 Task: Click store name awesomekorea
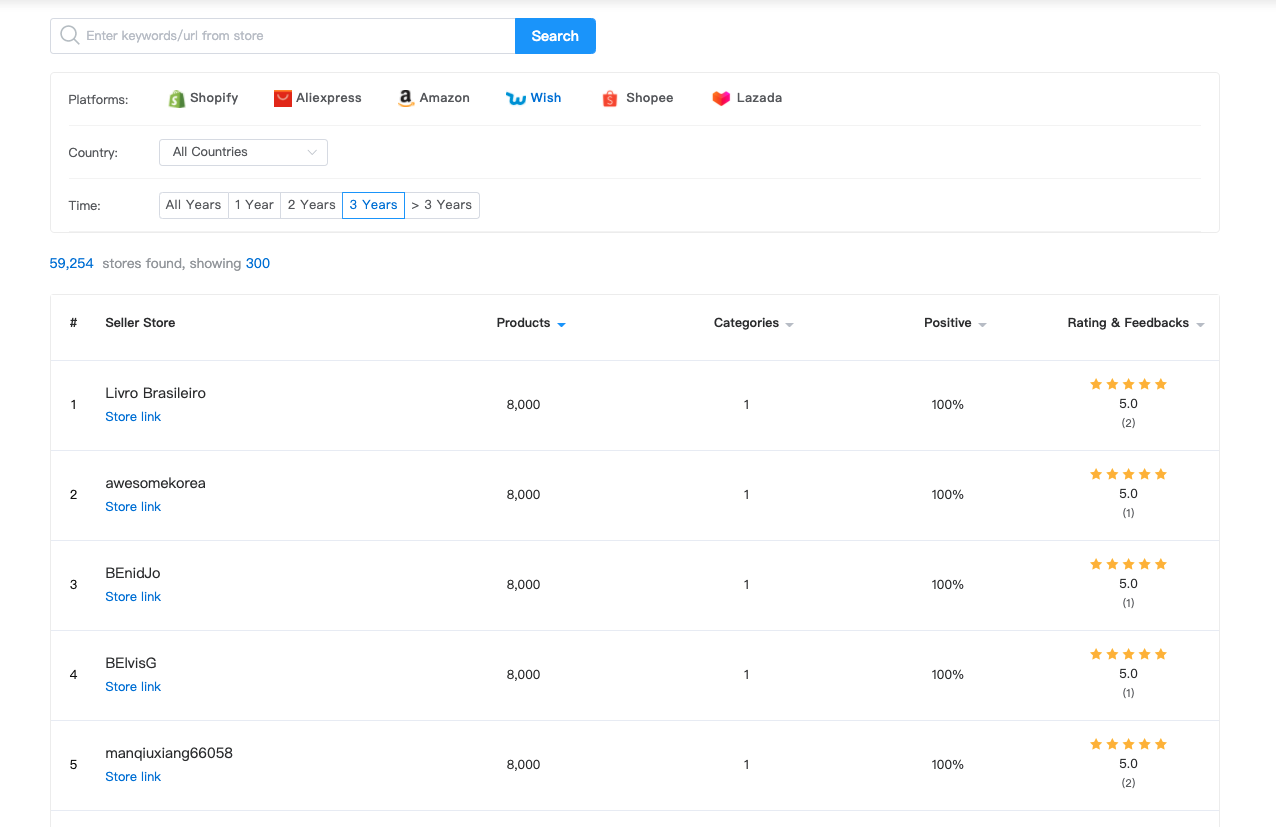(155, 483)
